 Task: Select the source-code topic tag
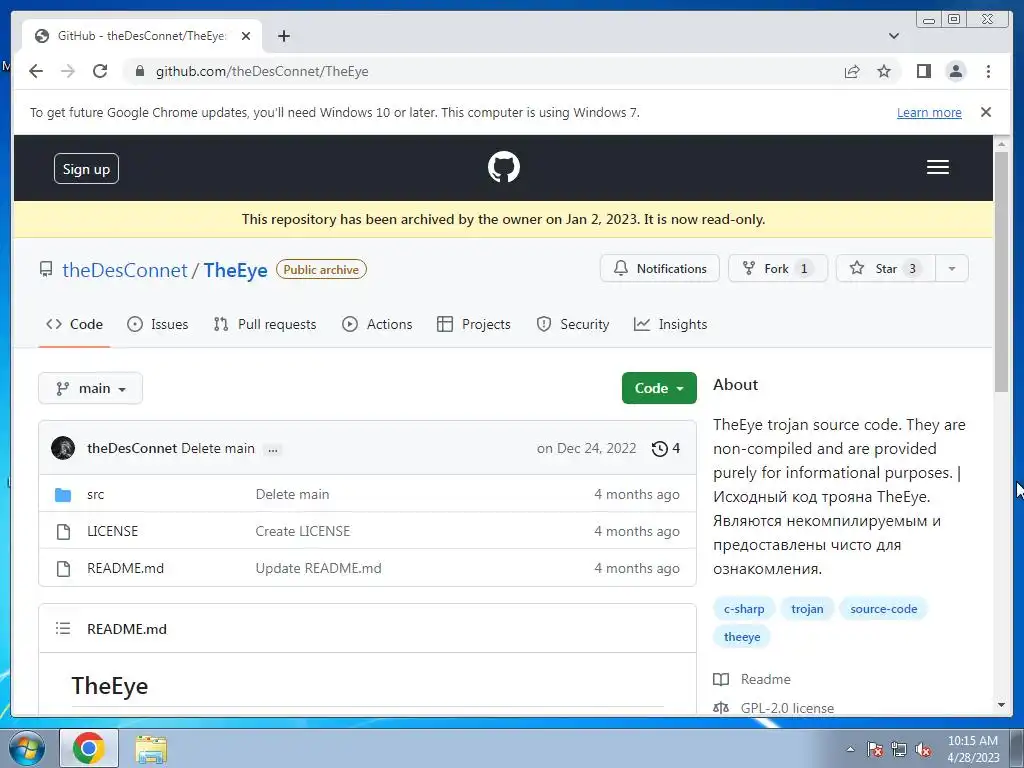click(x=884, y=609)
